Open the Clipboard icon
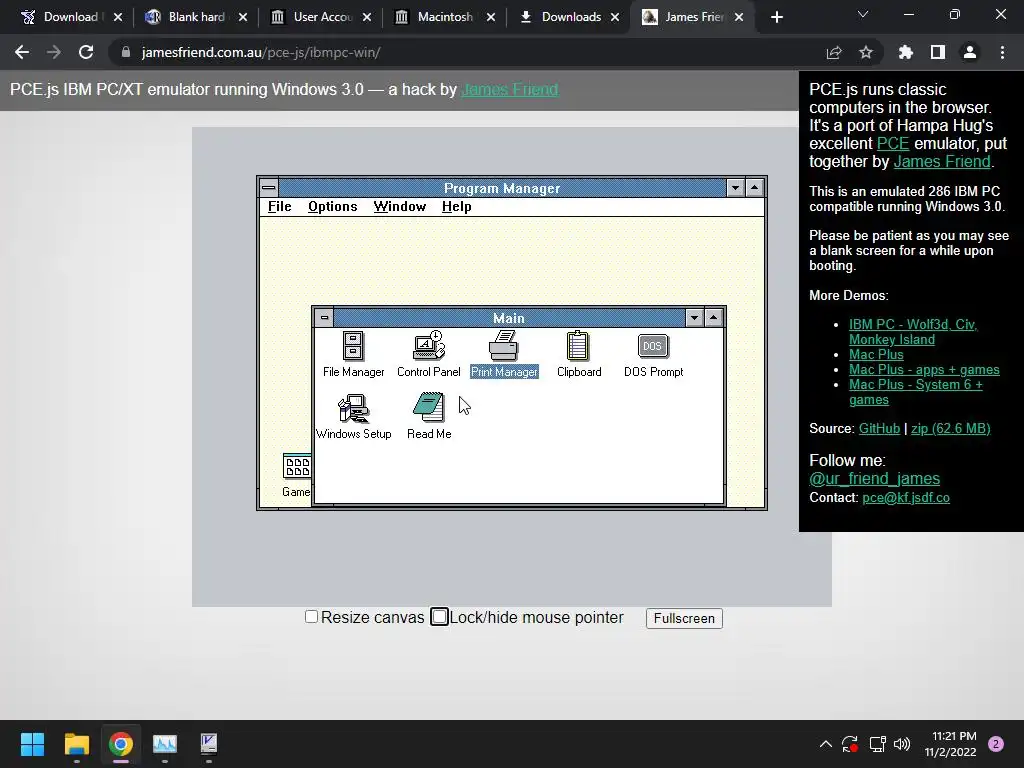The image size is (1024, 768). click(579, 354)
